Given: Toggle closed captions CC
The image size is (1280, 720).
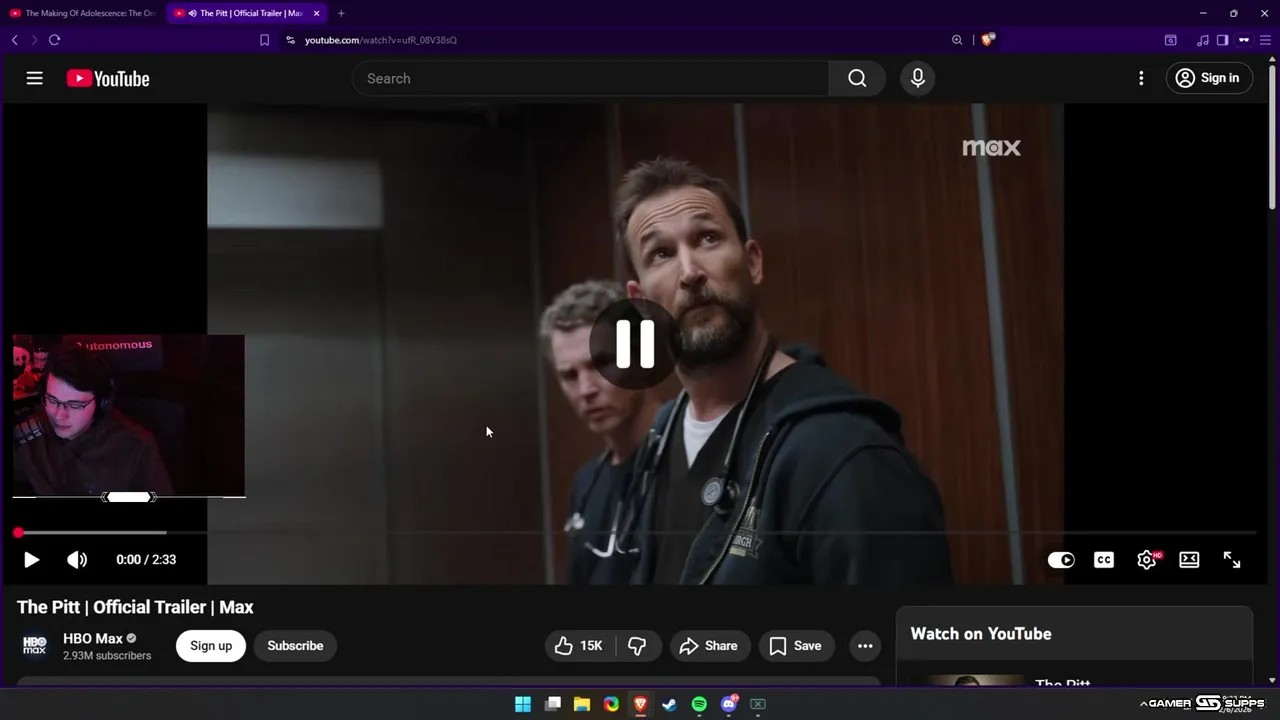Looking at the screenshot, I should (1104, 560).
